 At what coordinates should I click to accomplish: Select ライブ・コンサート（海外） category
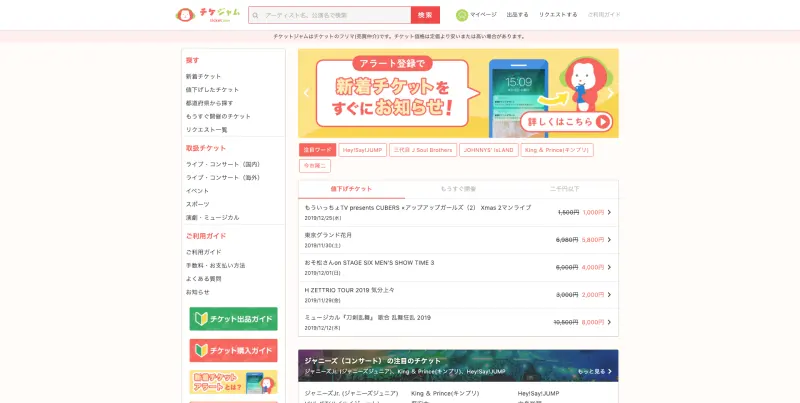pyautogui.click(x=223, y=178)
